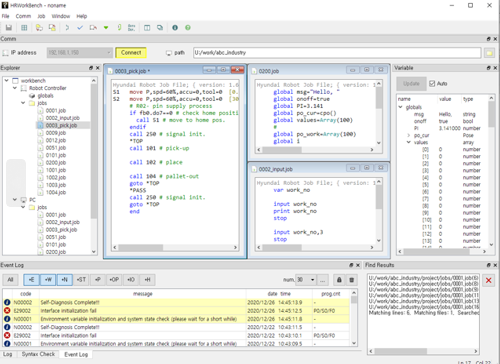
Task: Click the tile windows toolbar icon
Action: coord(147,28)
